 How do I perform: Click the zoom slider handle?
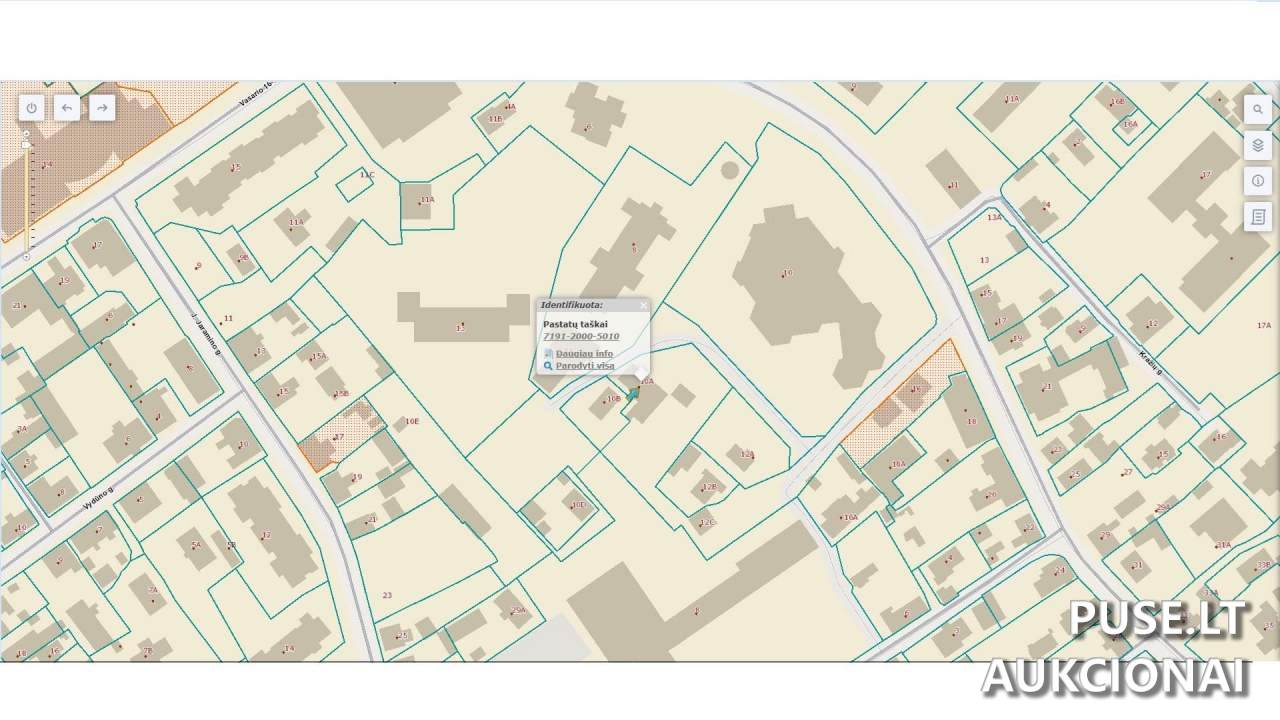click(x=27, y=146)
